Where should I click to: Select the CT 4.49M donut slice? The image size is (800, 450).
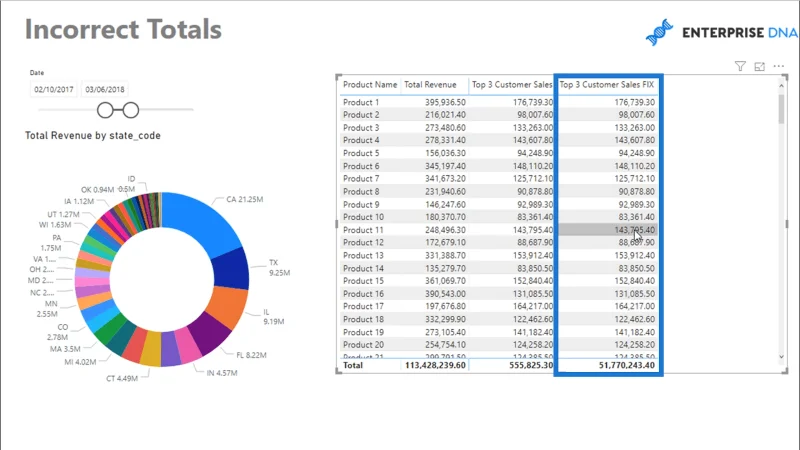(x=151, y=349)
